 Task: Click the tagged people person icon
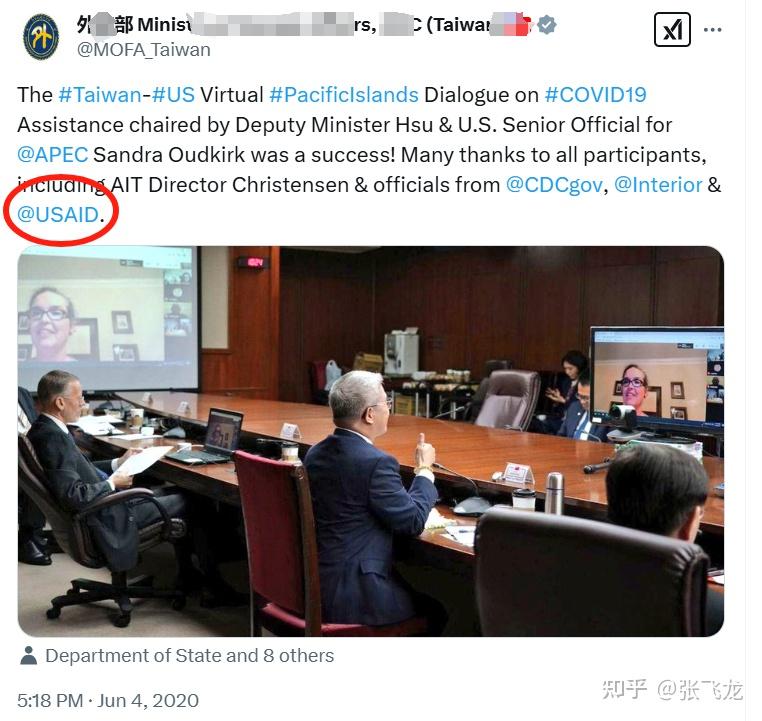(x=29, y=655)
